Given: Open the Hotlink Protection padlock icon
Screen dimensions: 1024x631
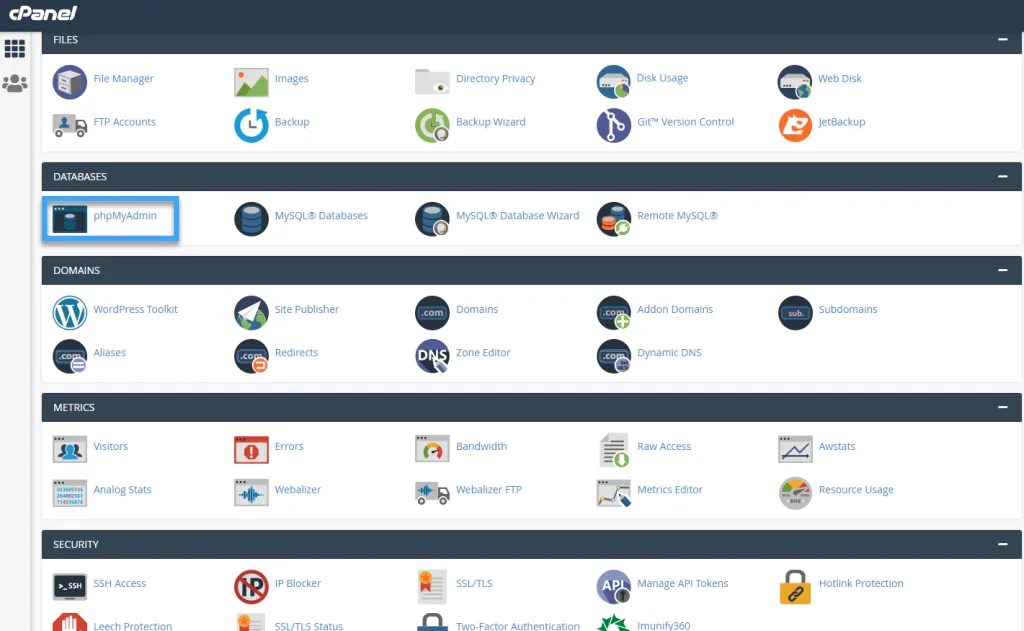Looking at the screenshot, I should coord(795,587).
